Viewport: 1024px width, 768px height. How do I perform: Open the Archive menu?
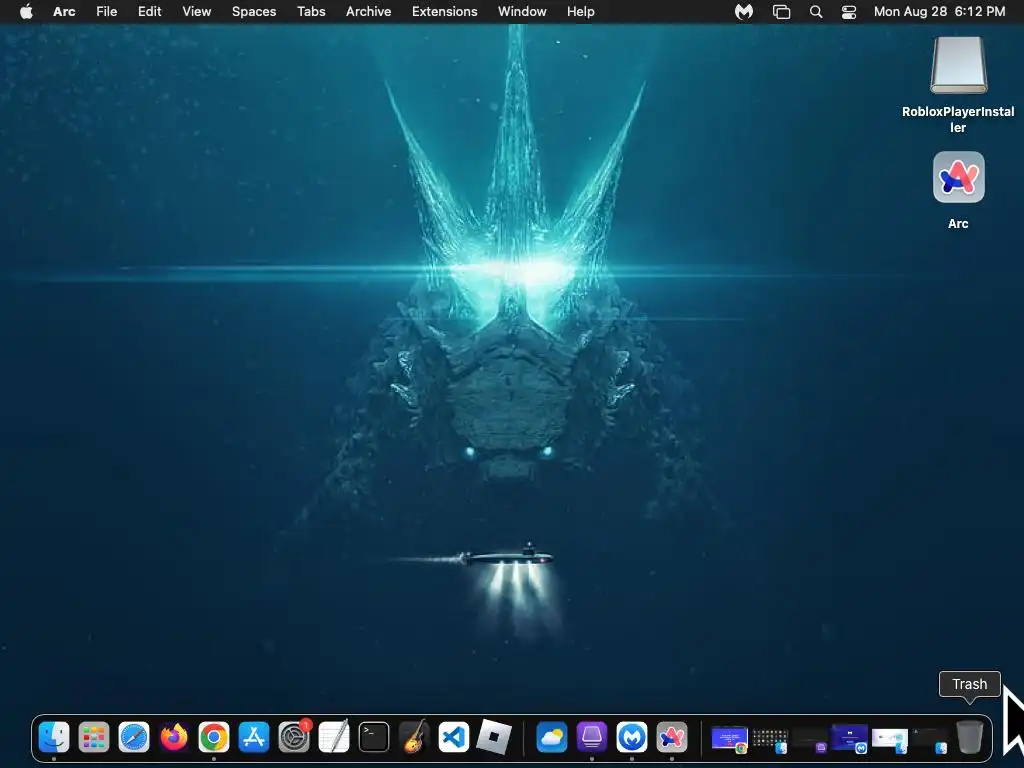point(368,11)
